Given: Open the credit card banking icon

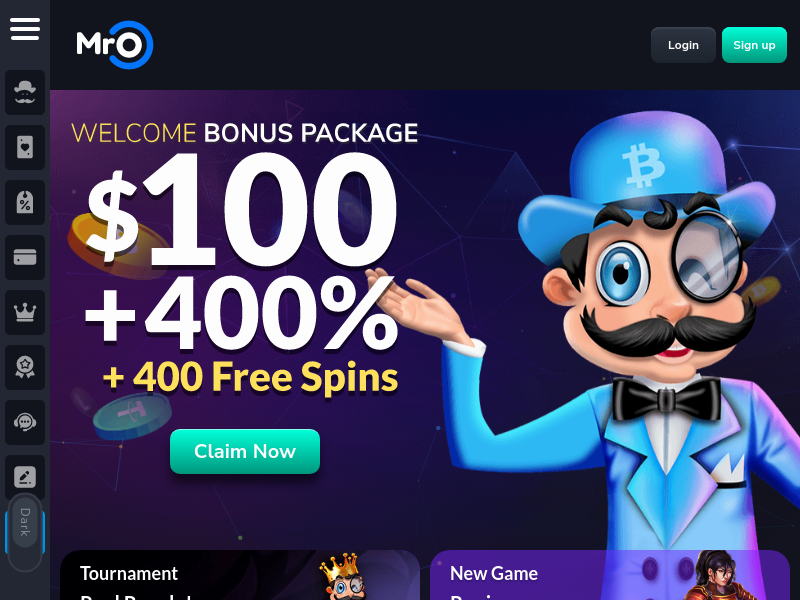Looking at the screenshot, I should (25, 257).
